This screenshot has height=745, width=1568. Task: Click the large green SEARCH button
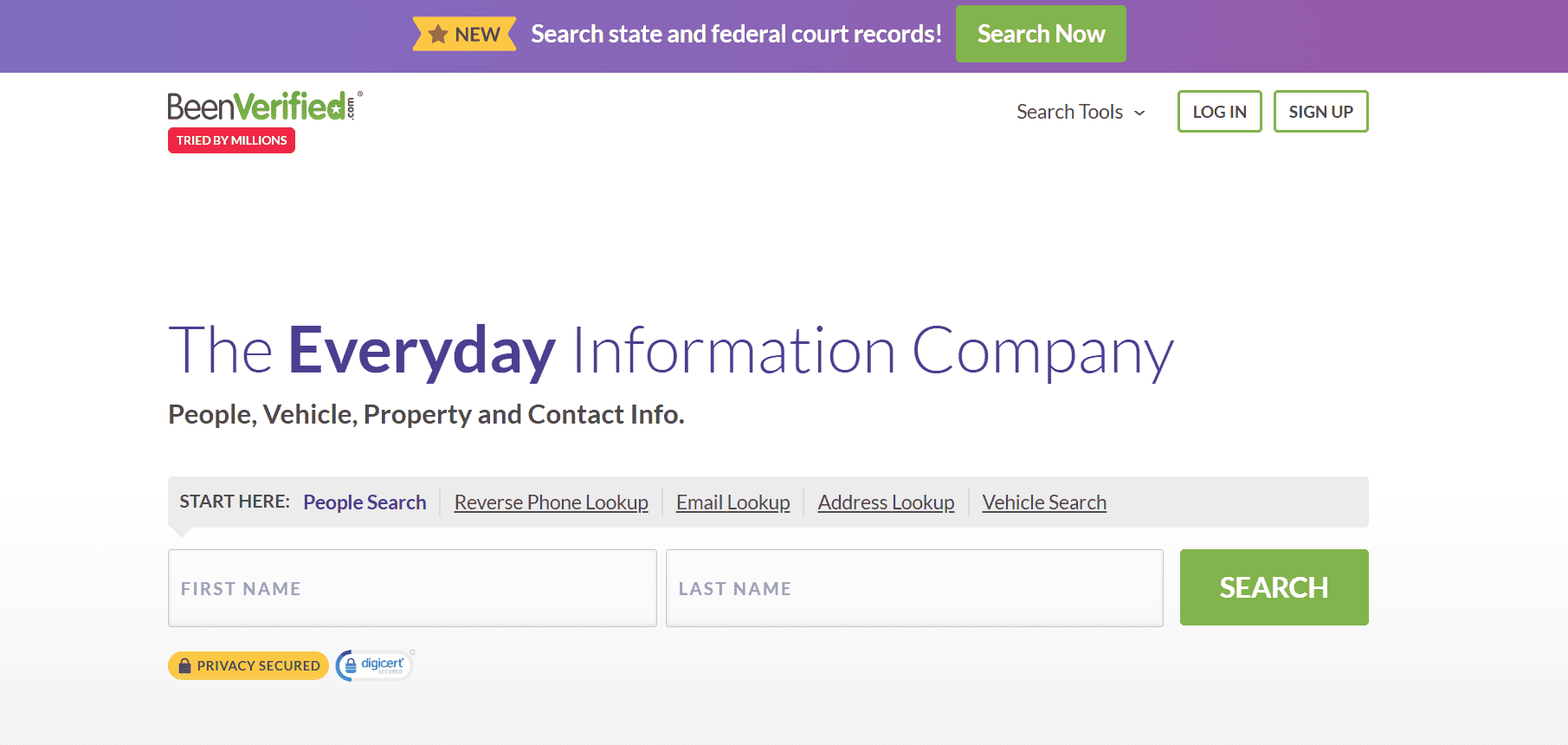[x=1274, y=587]
